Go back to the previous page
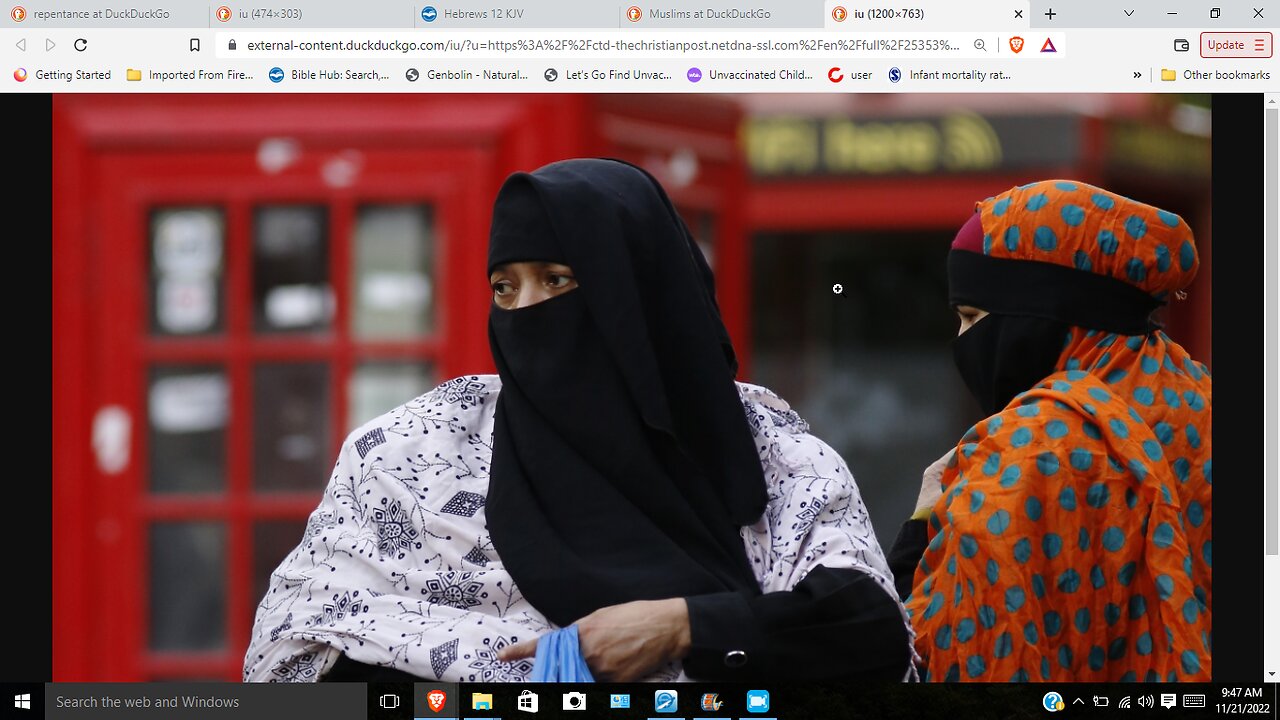 21,45
